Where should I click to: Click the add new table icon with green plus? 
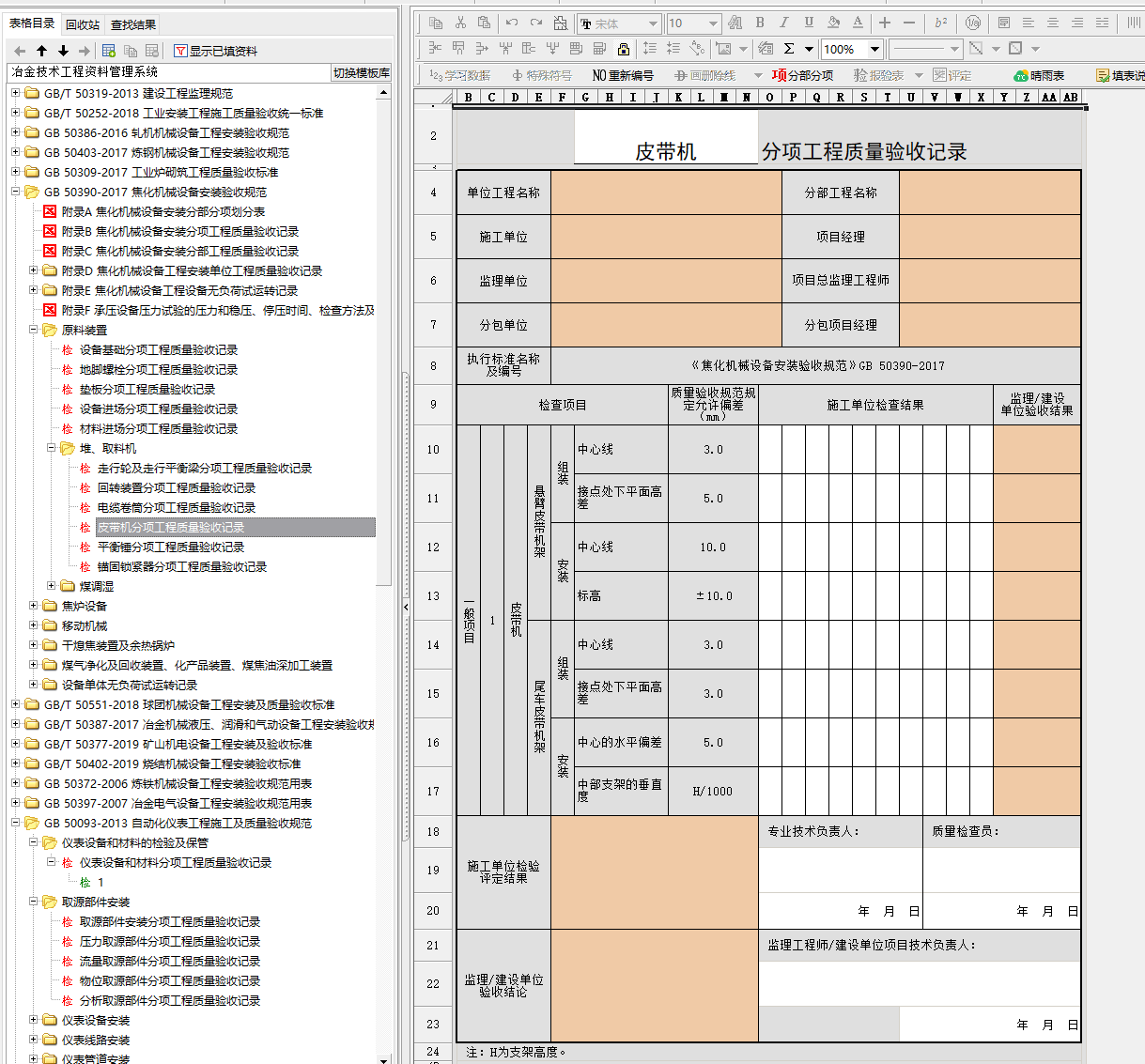109,51
